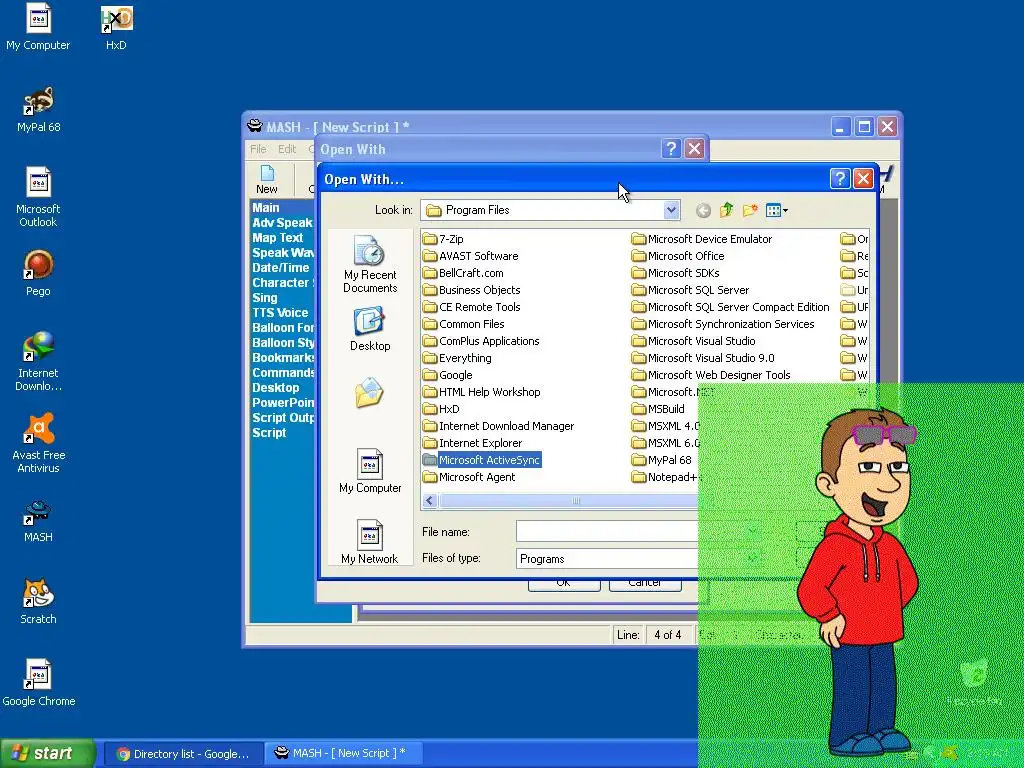The height and width of the screenshot is (768, 1024).
Task: Open My Documents folder icon in places bar
Action: 369,392
